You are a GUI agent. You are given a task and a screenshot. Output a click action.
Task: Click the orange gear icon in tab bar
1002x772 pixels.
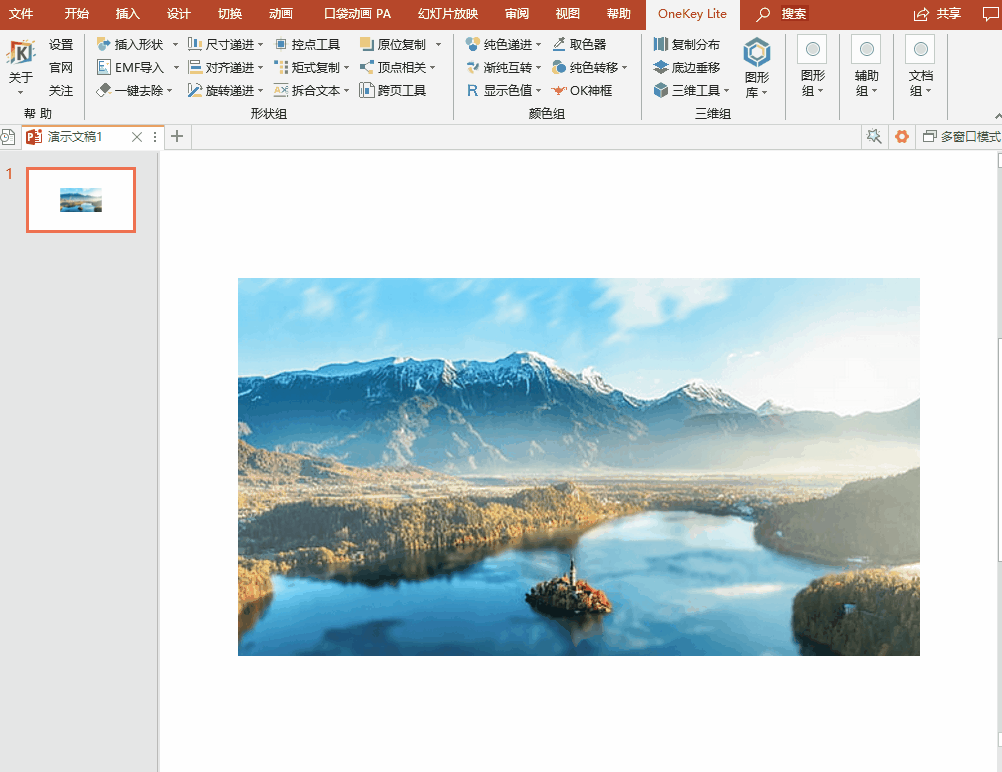tap(902, 136)
